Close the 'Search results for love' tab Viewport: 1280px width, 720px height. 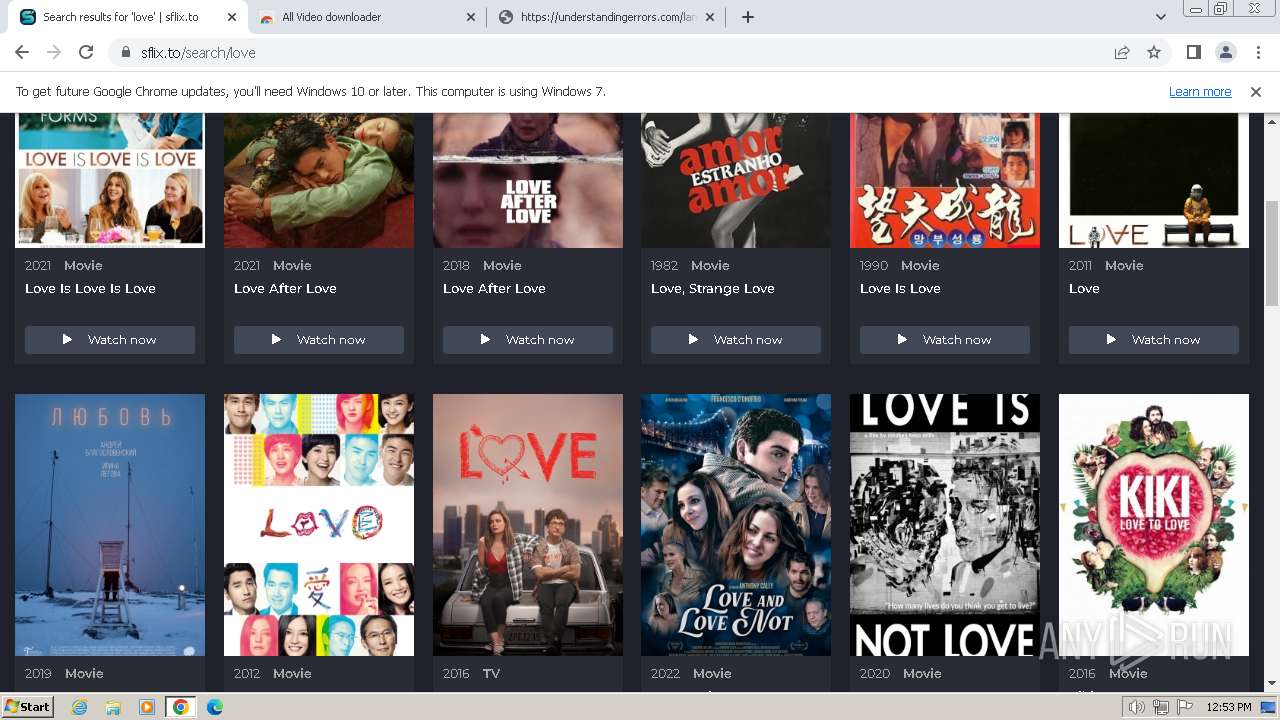[x=231, y=17]
